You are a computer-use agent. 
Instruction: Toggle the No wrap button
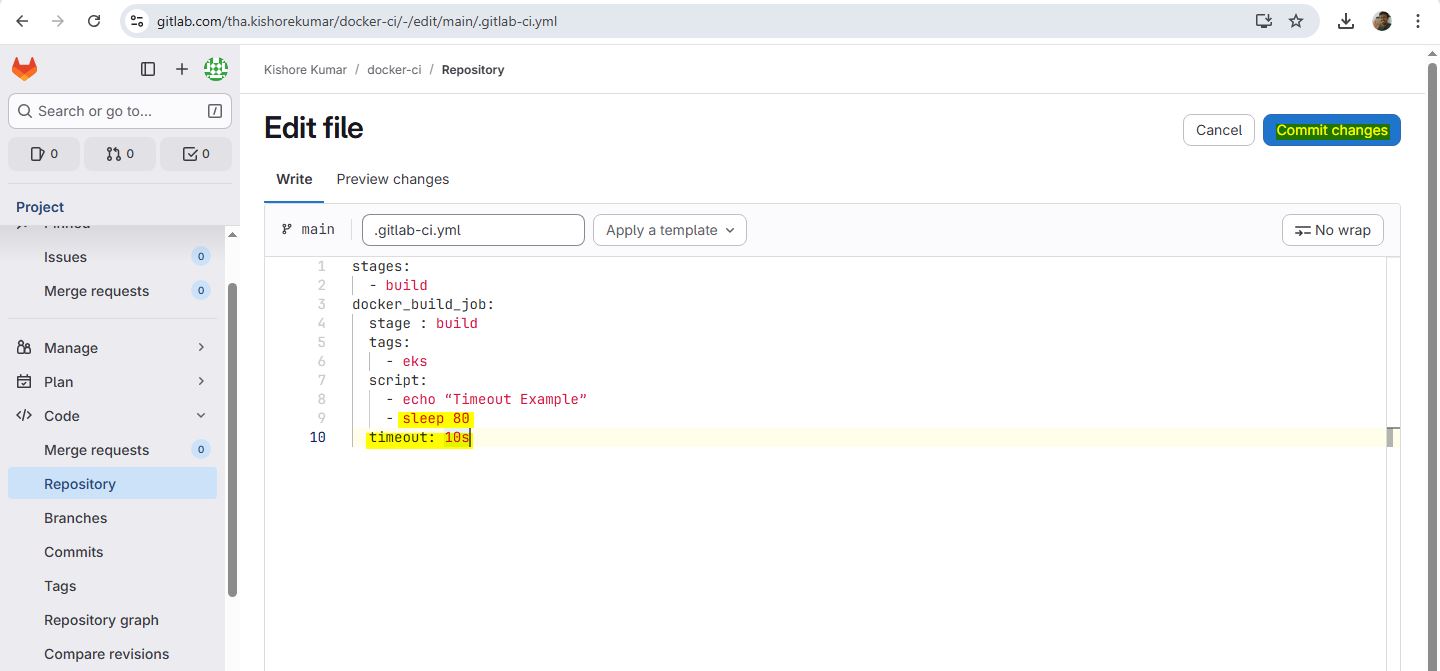click(1332, 230)
